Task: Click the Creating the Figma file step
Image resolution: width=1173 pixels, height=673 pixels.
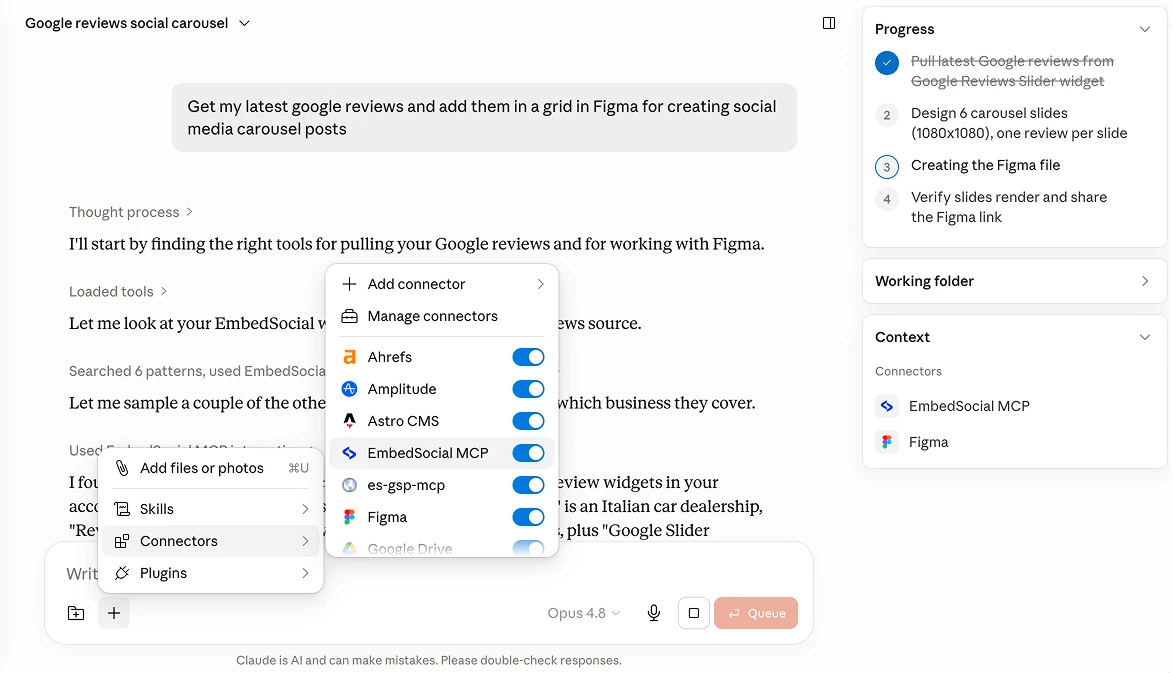Action: pos(985,165)
